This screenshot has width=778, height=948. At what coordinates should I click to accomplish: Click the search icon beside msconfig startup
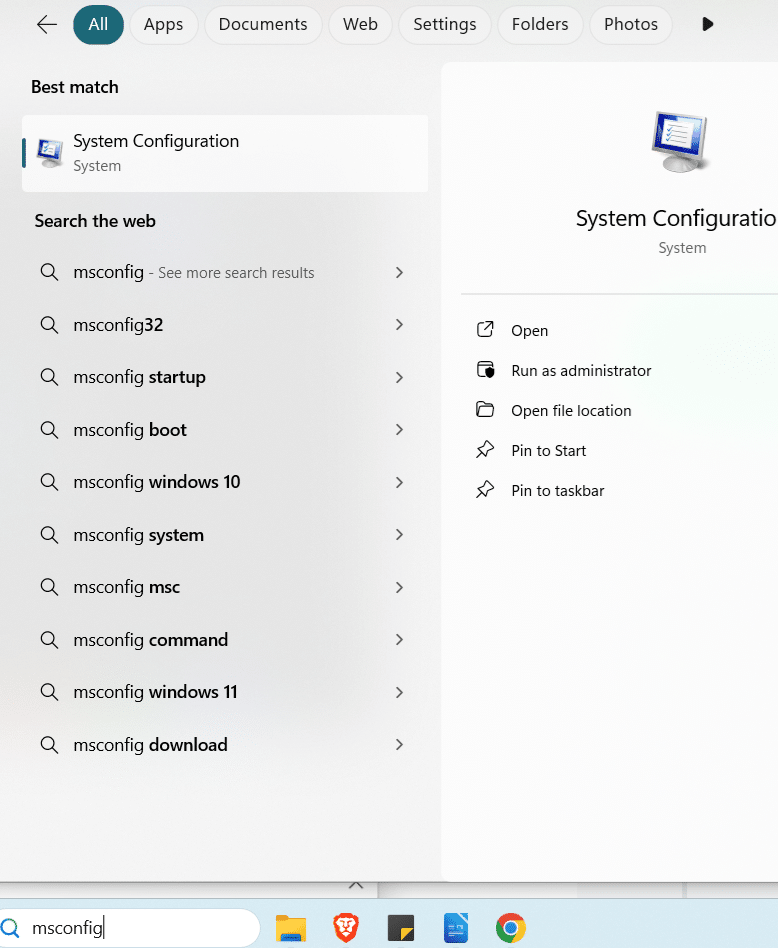tap(49, 377)
